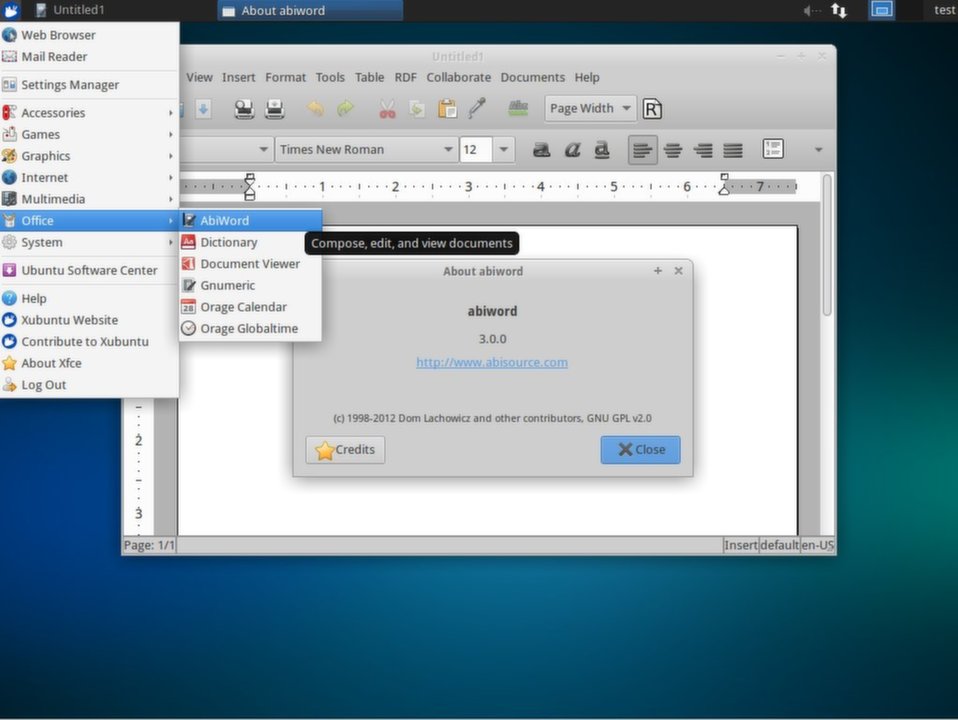Open Dictionary from the Office submenu
Image resolution: width=958 pixels, height=720 pixels.
[x=250, y=243]
